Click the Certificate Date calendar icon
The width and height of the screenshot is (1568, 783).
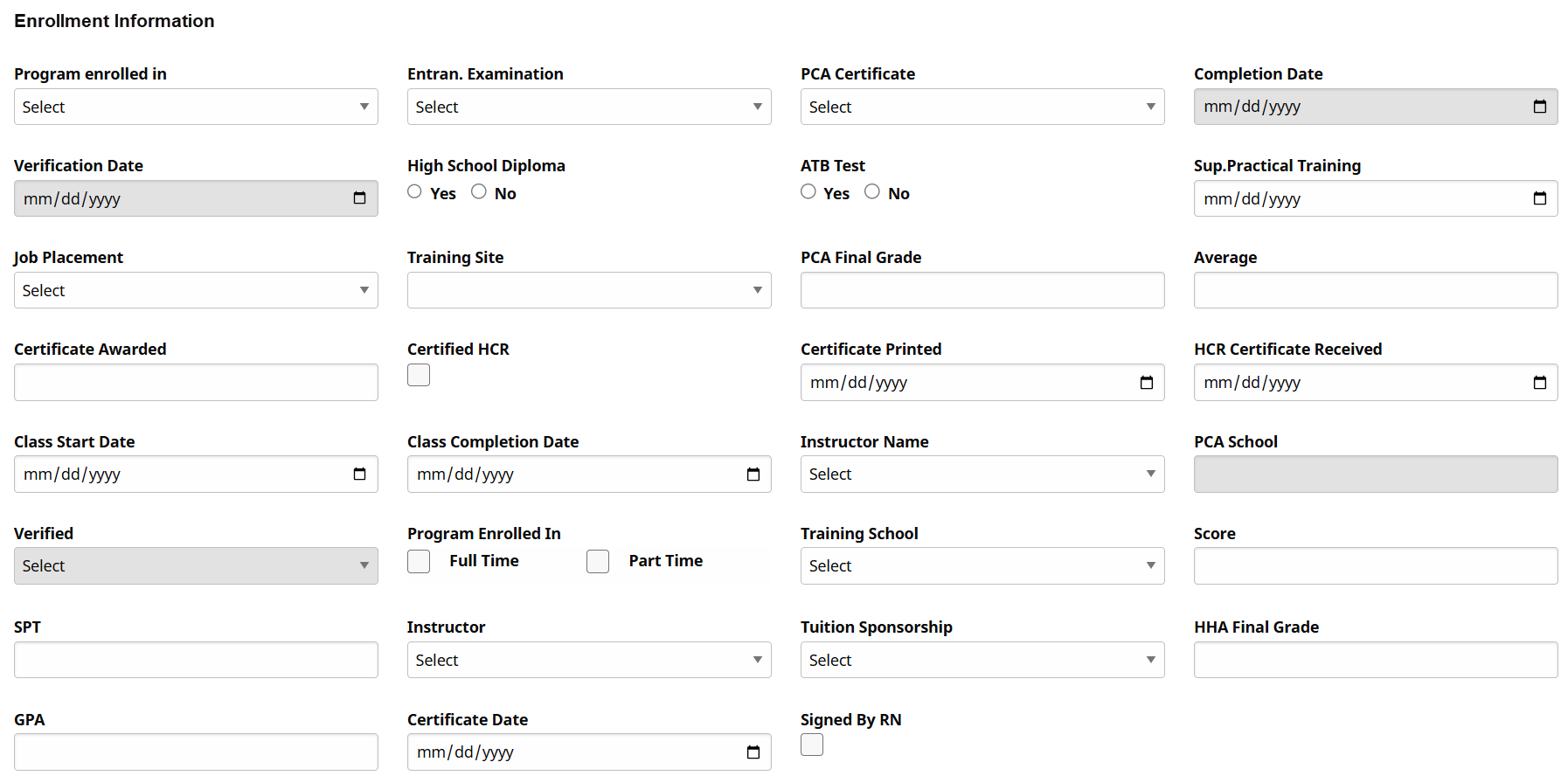753,752
